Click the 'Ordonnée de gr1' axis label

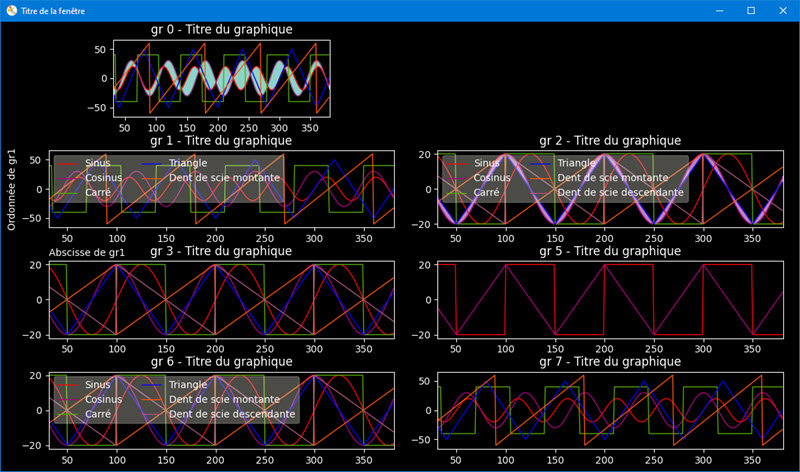(12, 189)
